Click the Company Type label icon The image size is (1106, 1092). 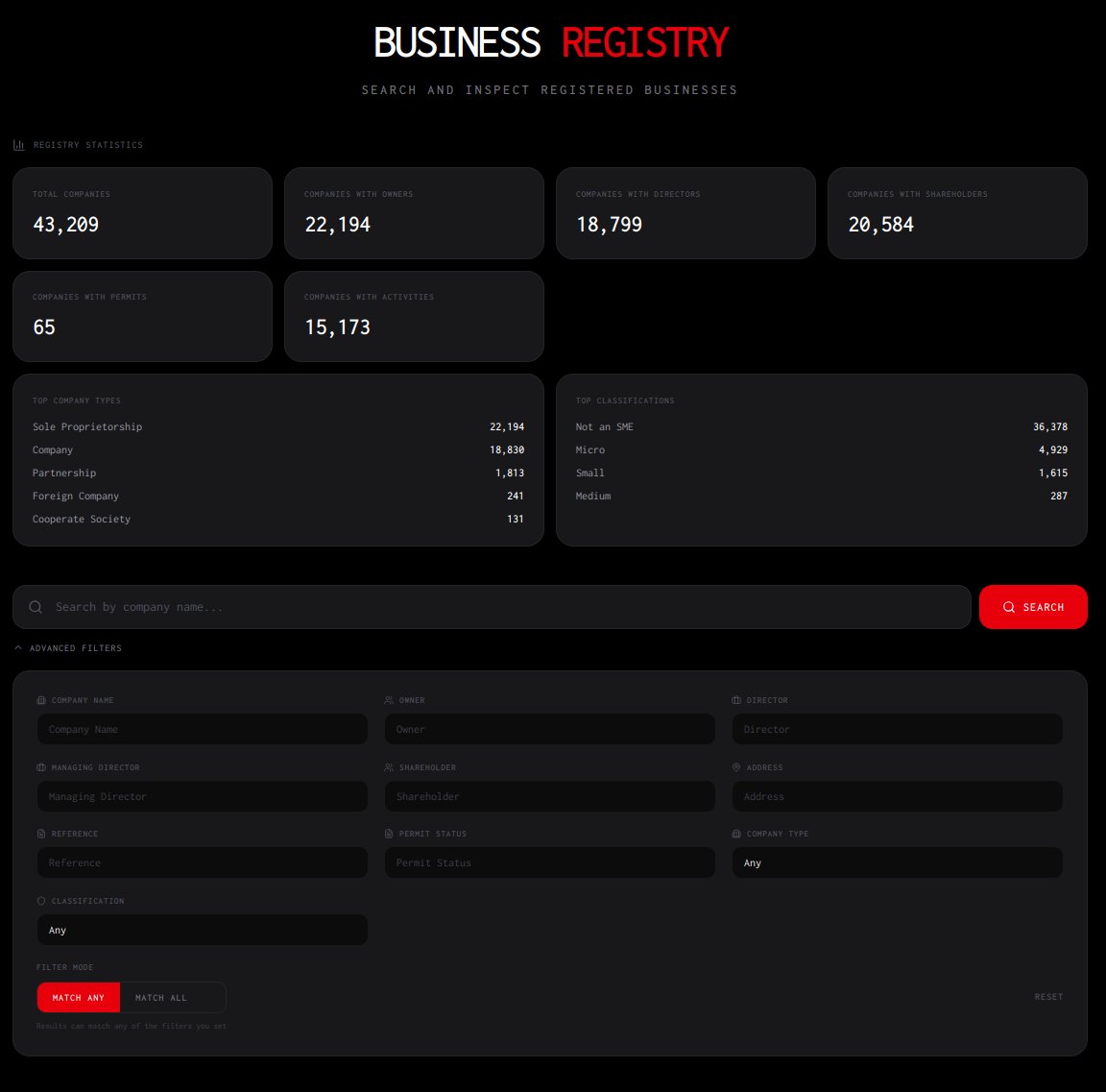coord(736,834)
